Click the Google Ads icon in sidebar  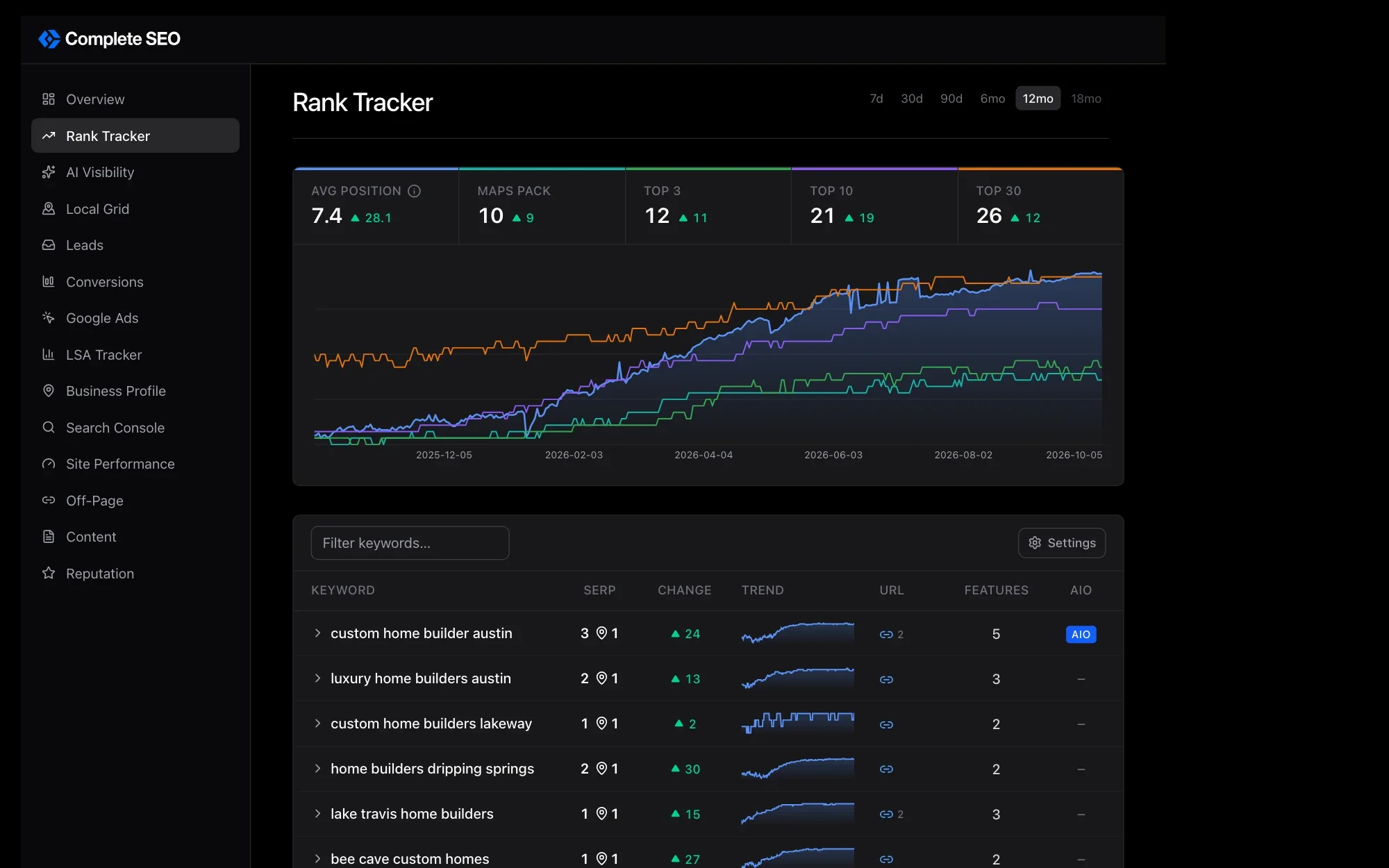49,318
